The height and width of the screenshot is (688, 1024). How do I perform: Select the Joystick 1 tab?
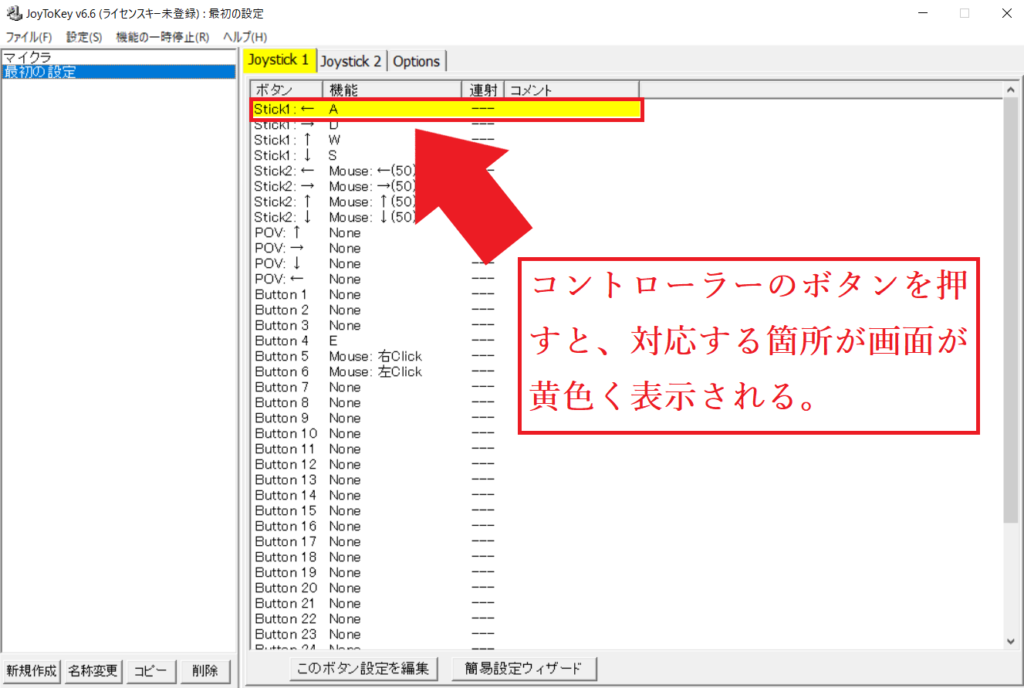[278, 61]
